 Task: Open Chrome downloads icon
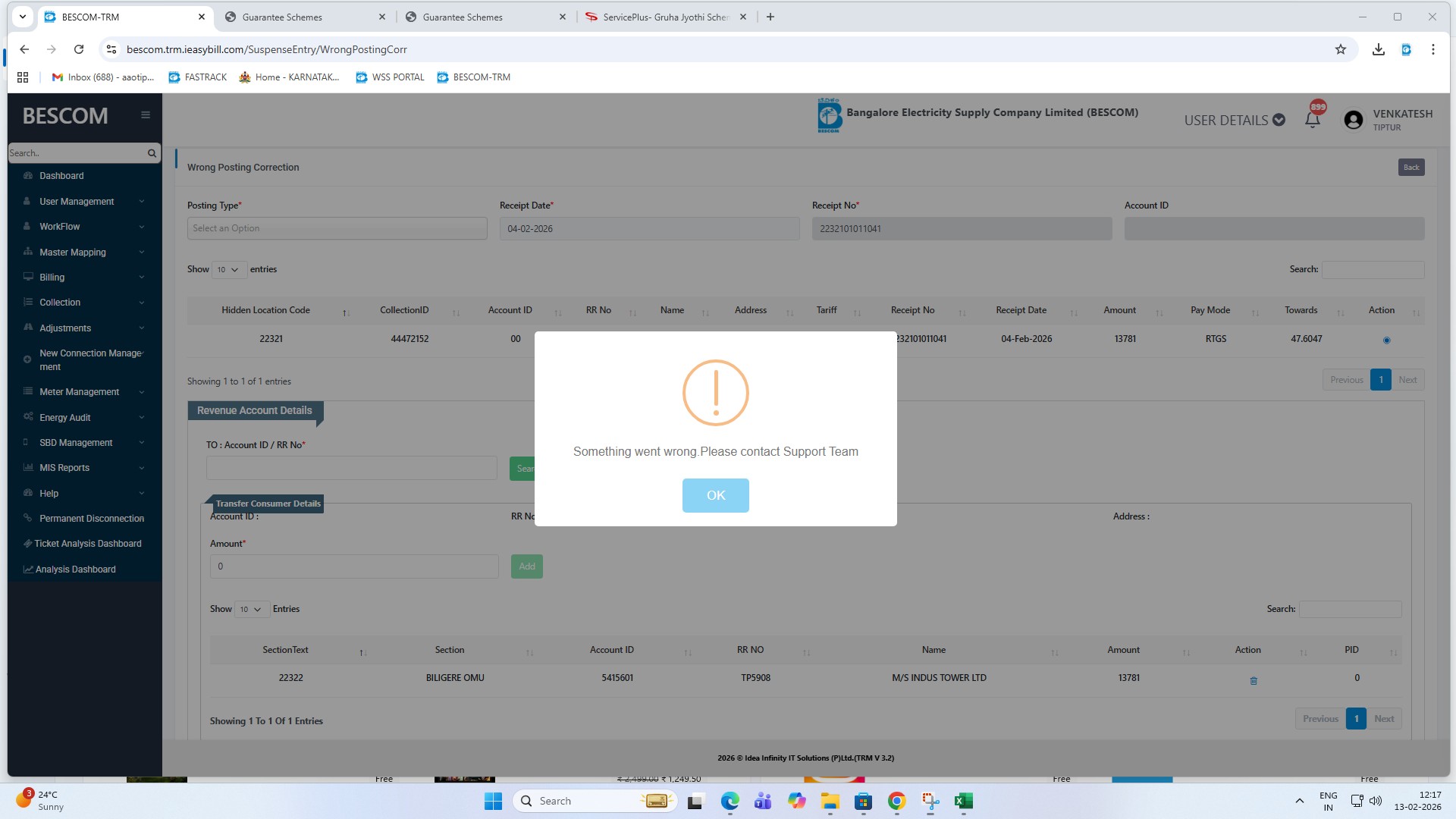click(x=1379, y=49)
